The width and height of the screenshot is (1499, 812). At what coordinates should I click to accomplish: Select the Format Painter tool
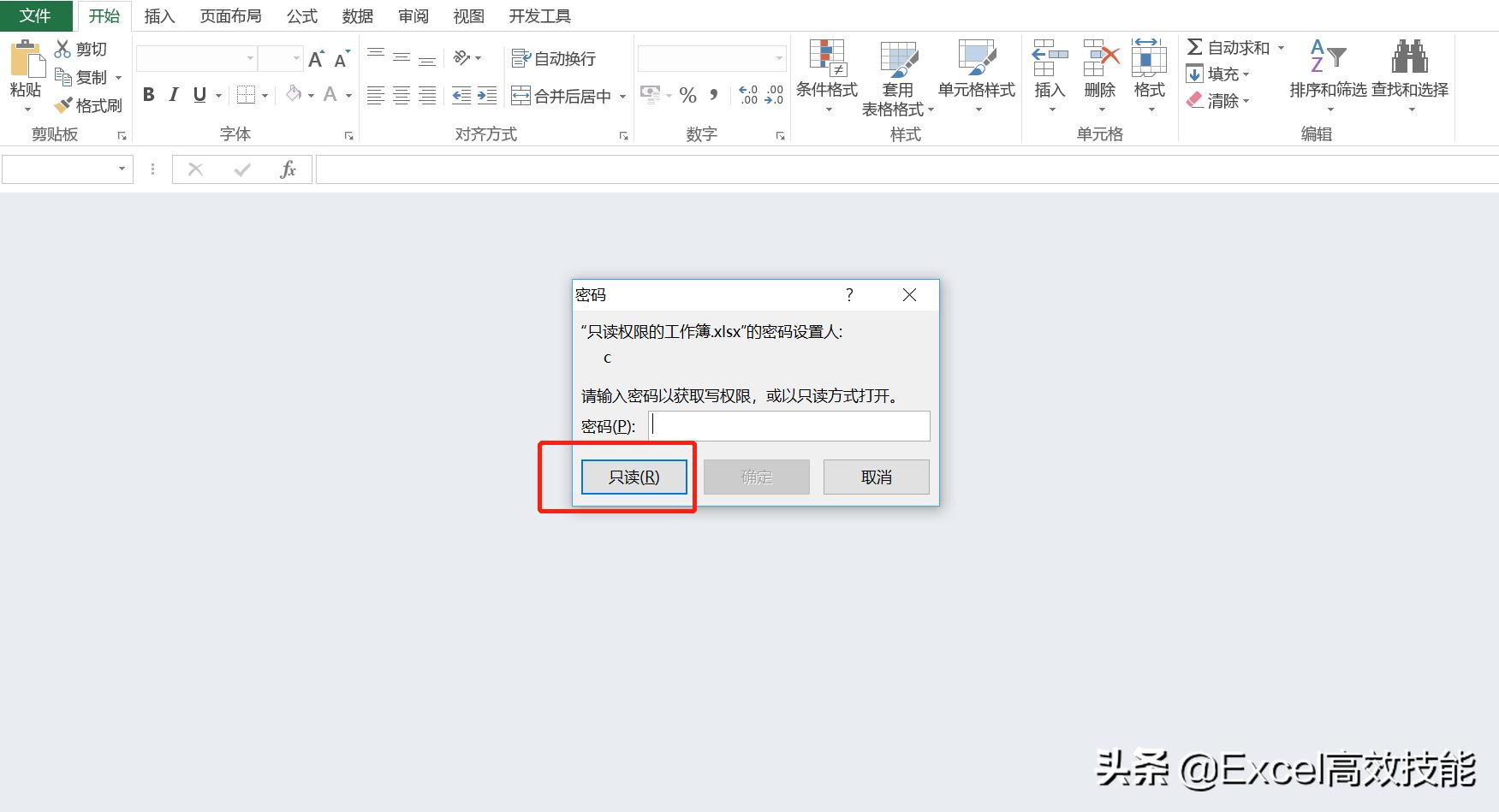tap(90, 105)
